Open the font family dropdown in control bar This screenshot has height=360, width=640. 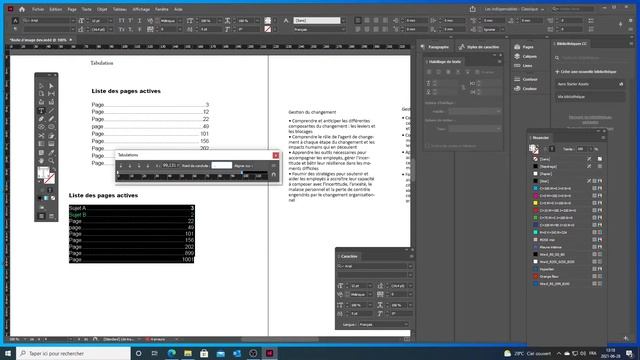pyautogui.click(x=73, y=20)
